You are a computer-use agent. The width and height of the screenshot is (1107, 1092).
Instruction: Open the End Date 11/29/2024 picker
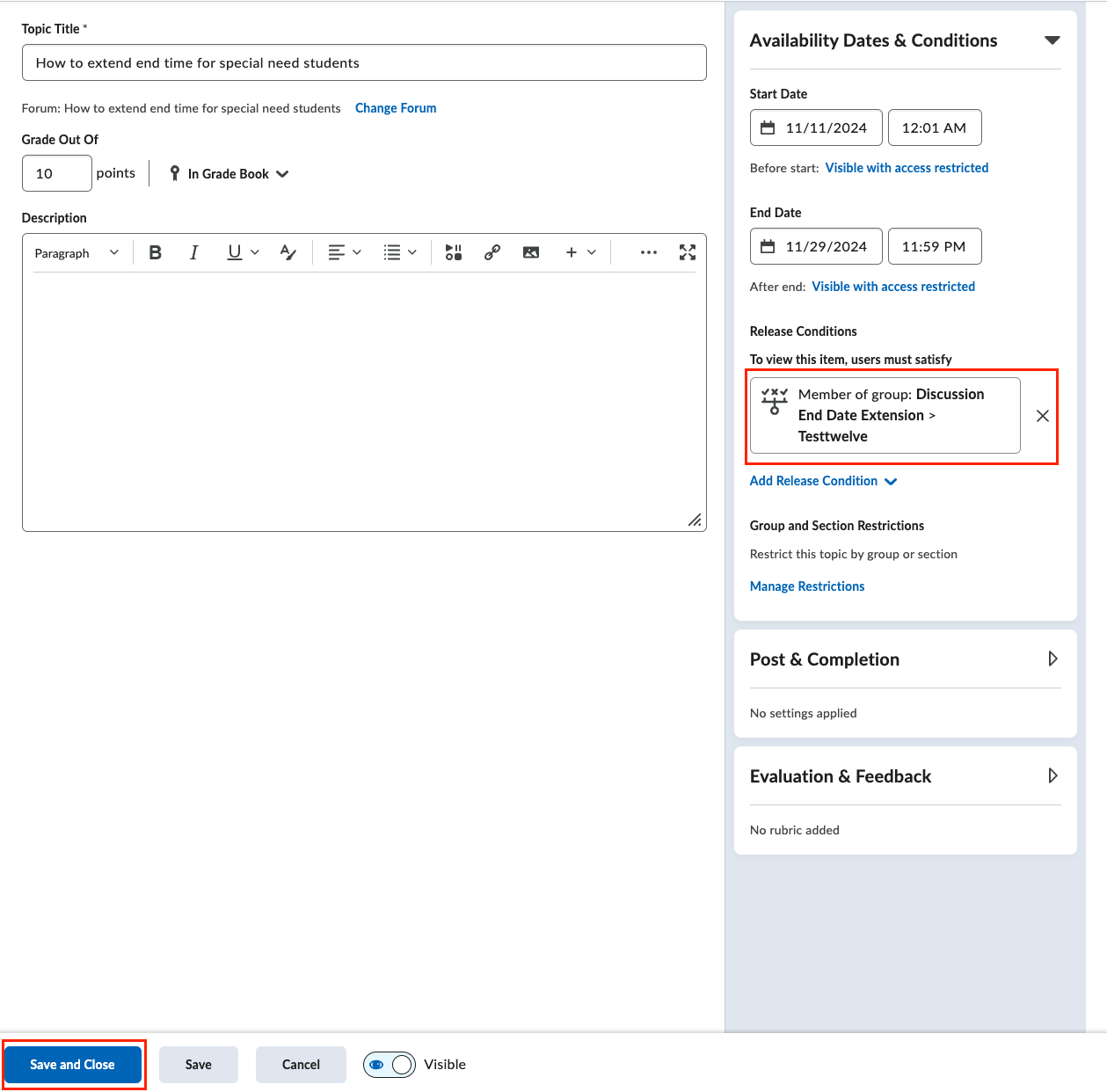point(816,246)
